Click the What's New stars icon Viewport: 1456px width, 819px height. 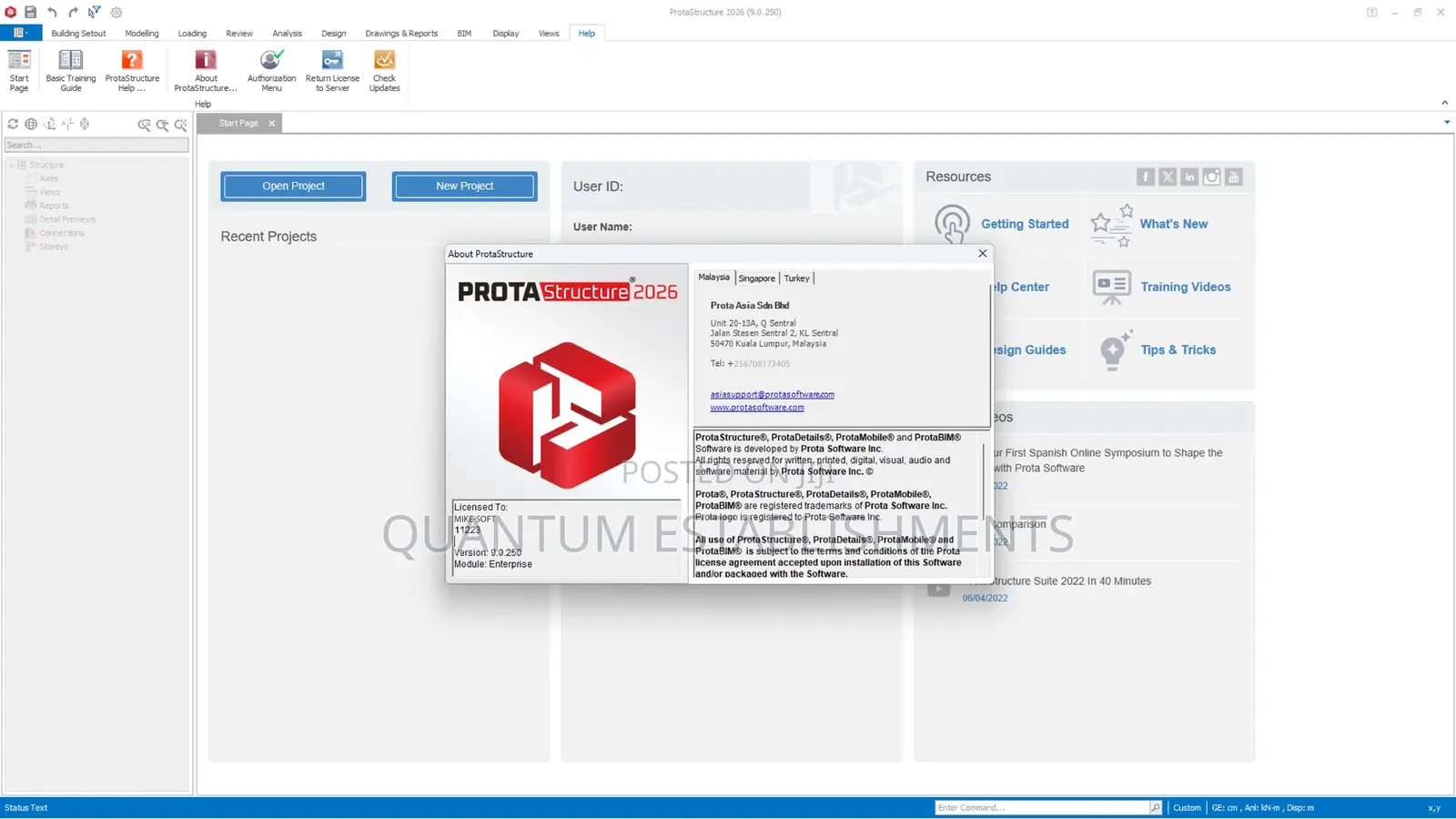click(1111, 225)
